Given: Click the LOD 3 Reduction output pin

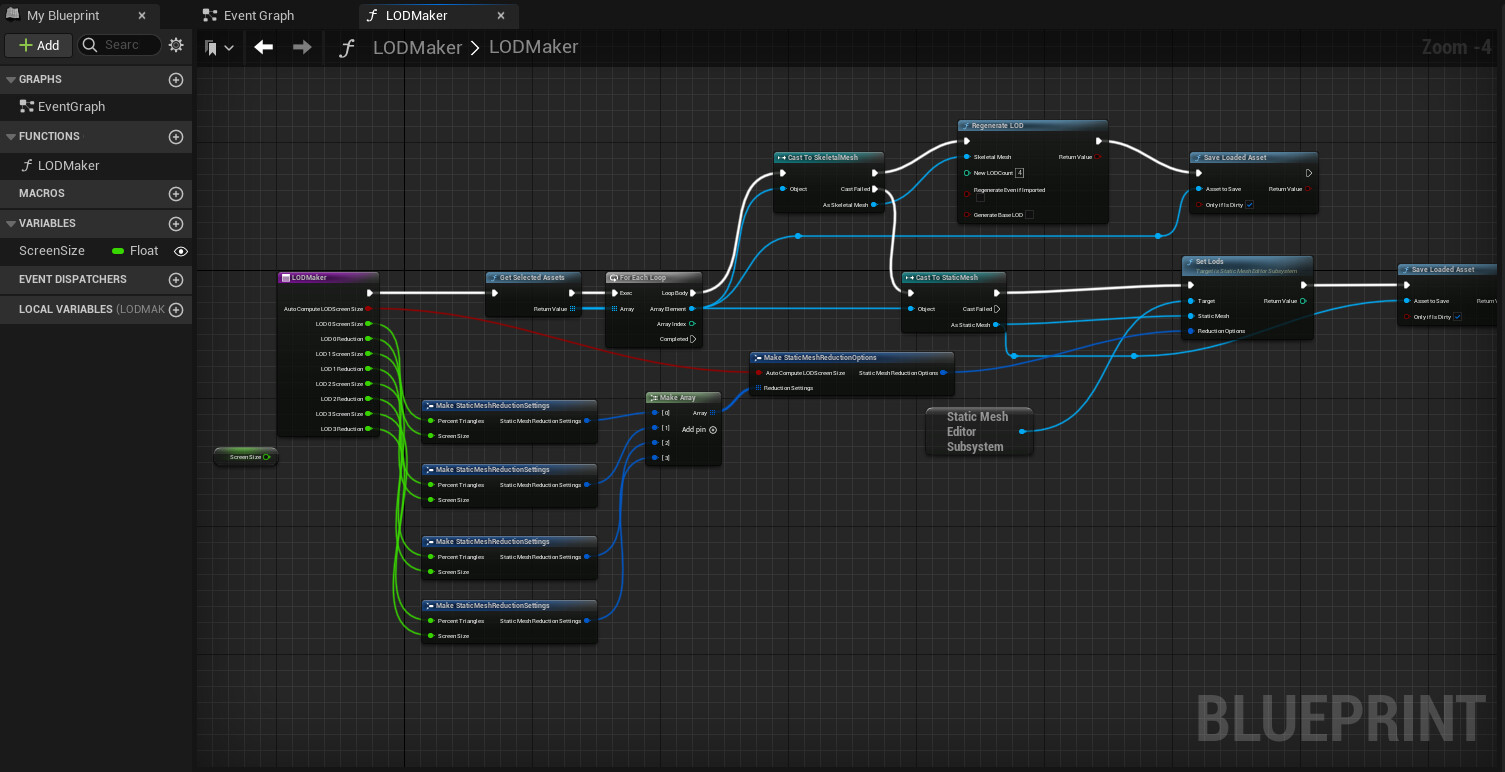Looking at the screenshot, I should [x=369, y=429].
